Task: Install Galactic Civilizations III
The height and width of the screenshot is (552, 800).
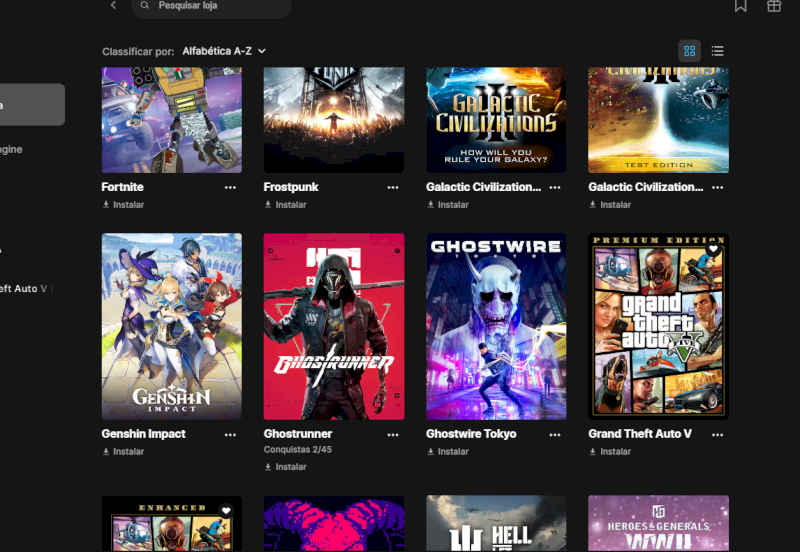Action: point(447,205)
